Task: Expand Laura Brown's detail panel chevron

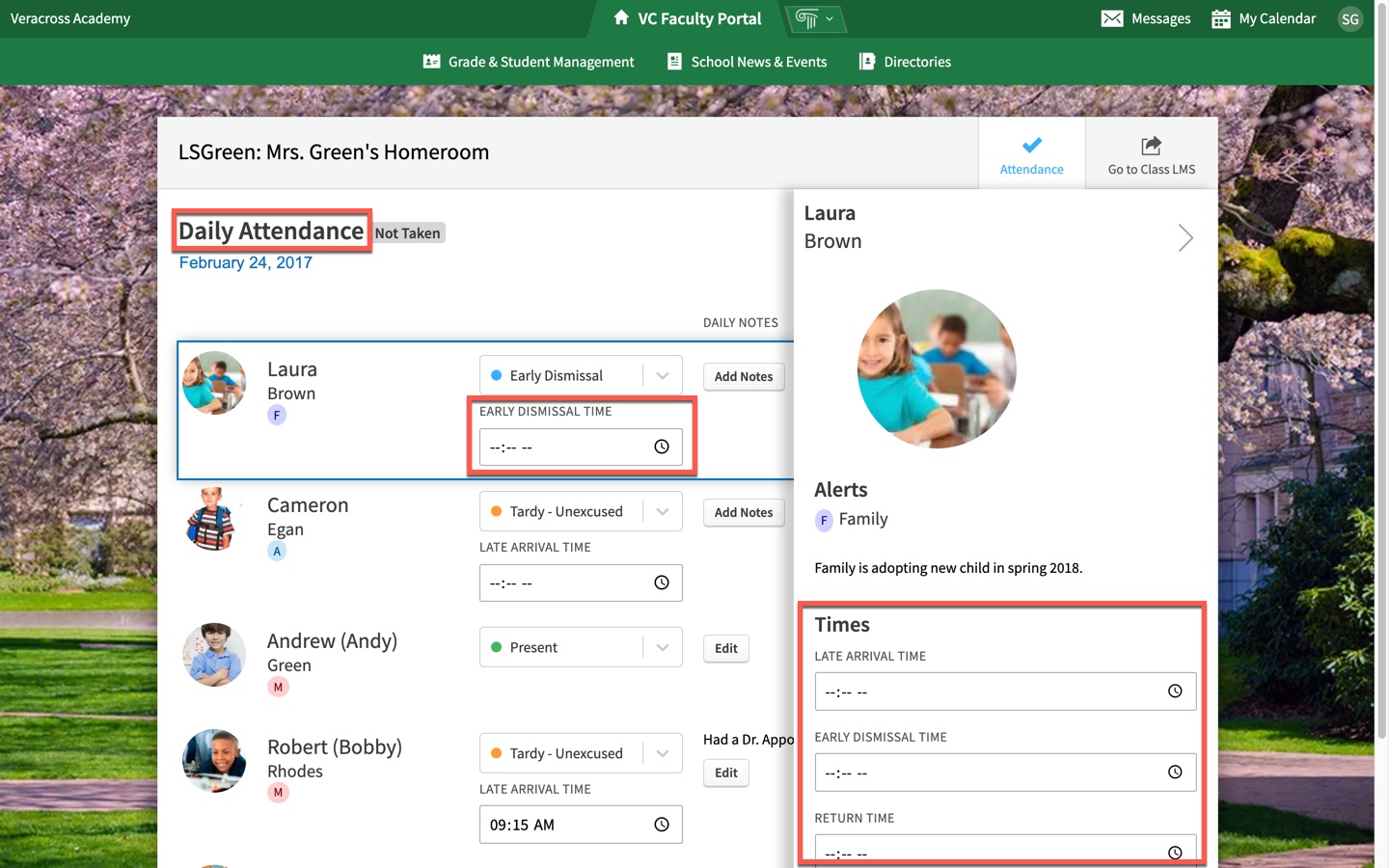Action: coord(1185,238)
